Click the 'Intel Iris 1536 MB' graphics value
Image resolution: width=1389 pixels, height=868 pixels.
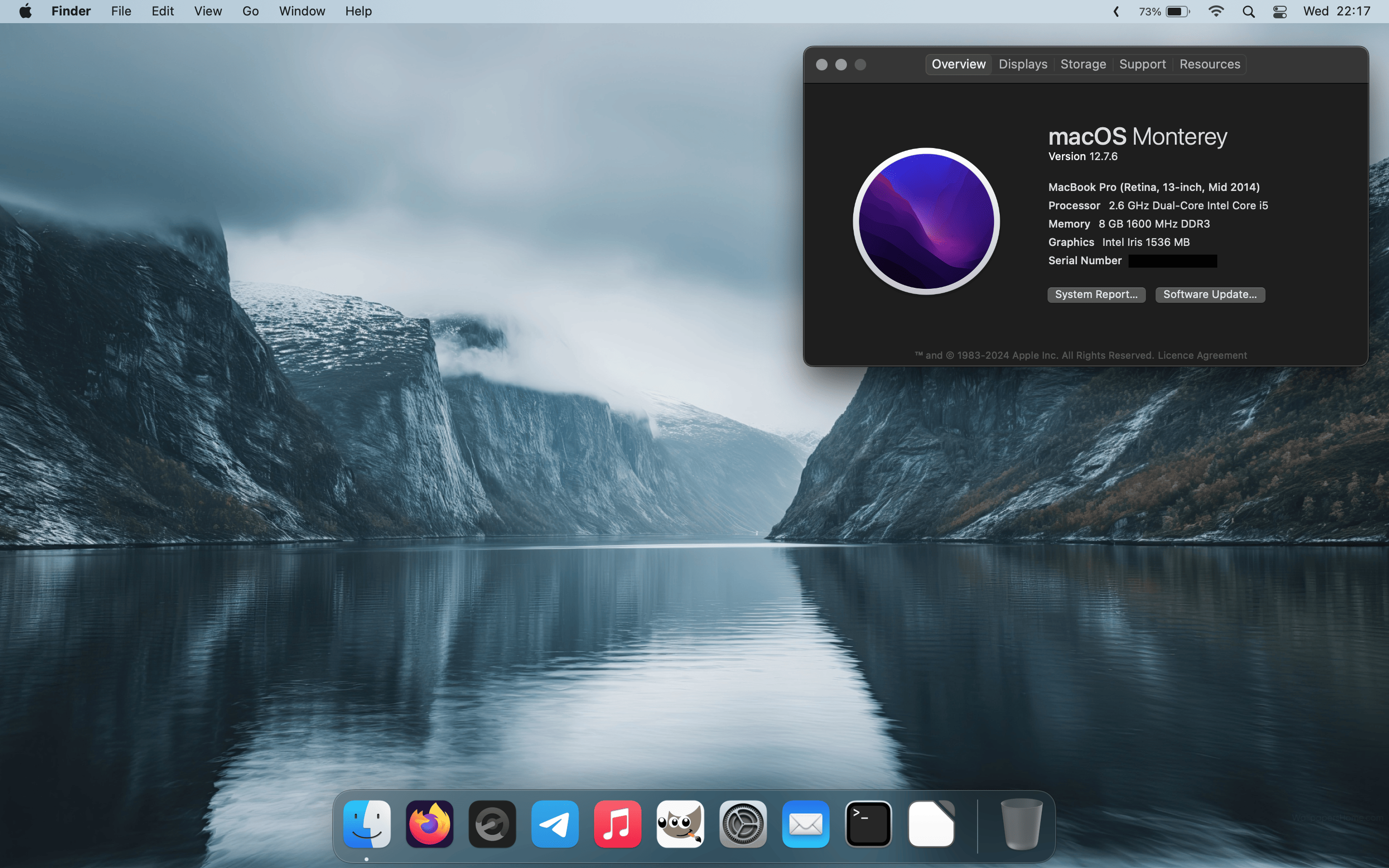pos(1145,242)
